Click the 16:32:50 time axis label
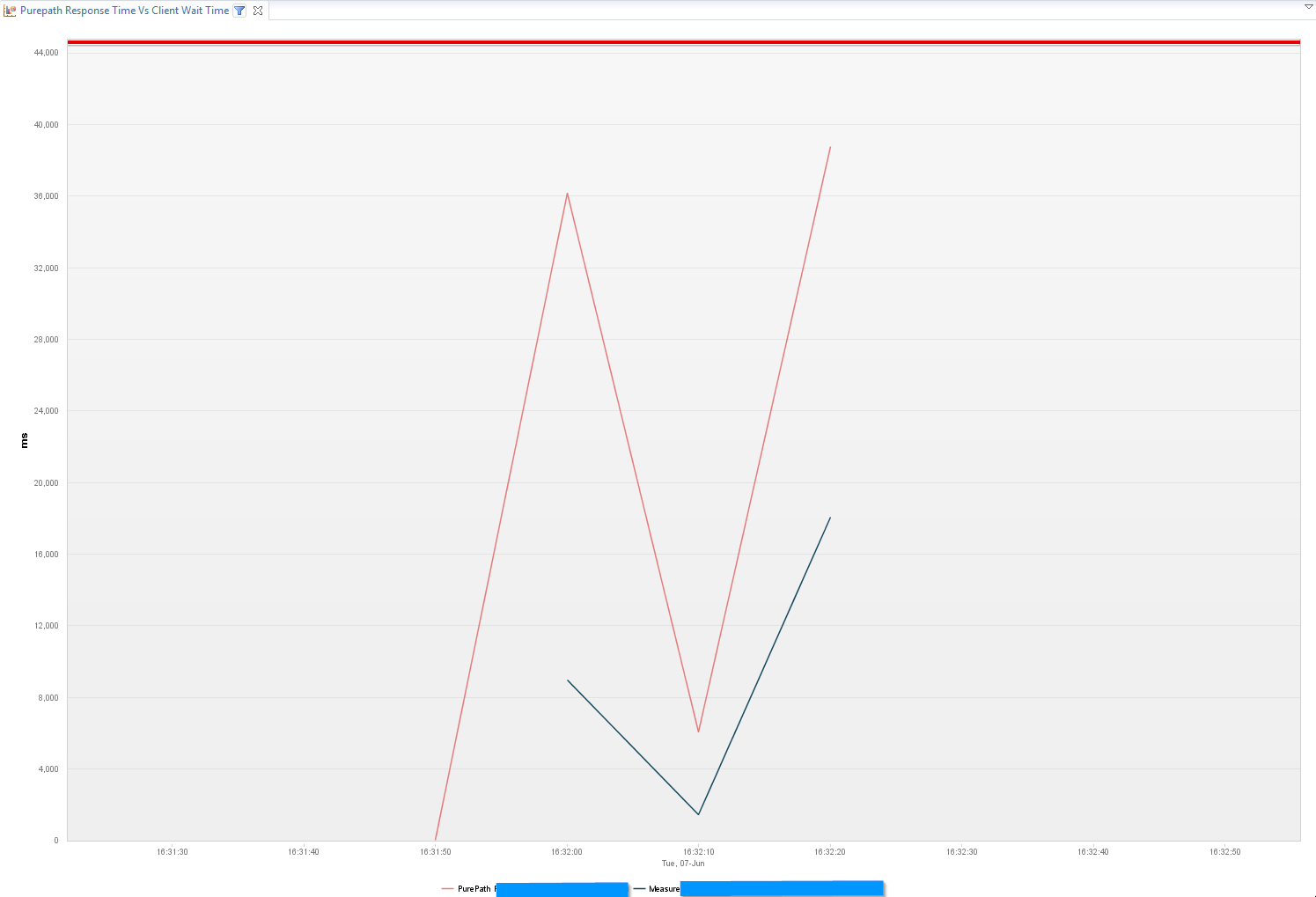This screenshot has height=897, width=1316. [x=1225, y=852]
